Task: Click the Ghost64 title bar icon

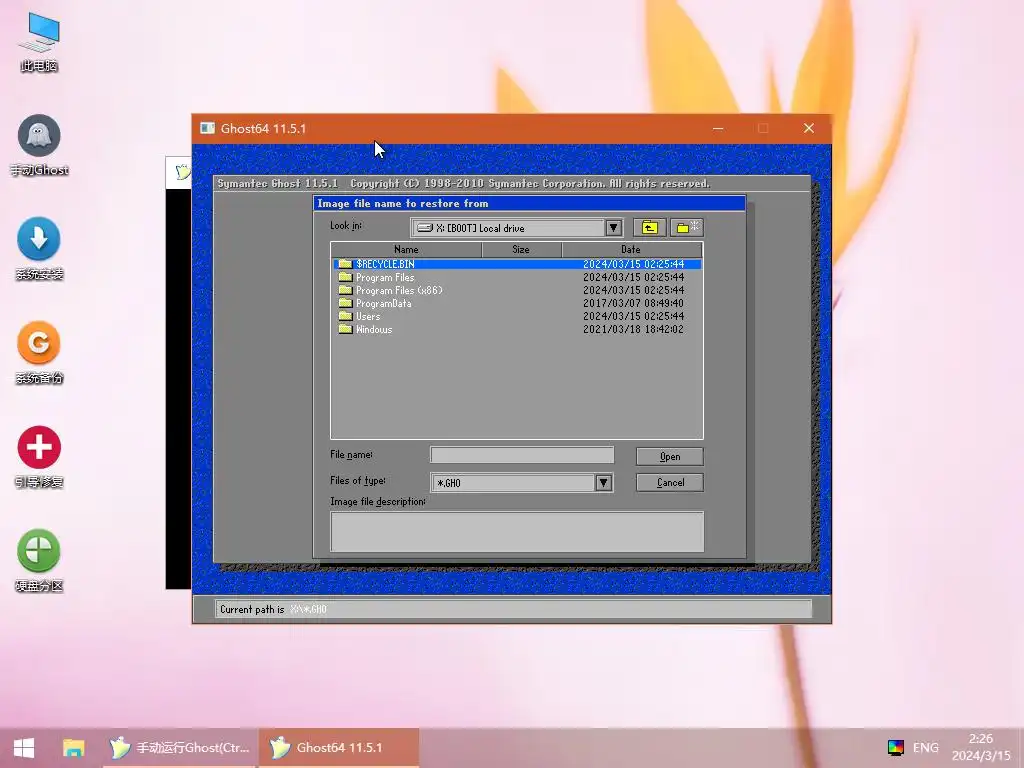Action: (208, 128)
